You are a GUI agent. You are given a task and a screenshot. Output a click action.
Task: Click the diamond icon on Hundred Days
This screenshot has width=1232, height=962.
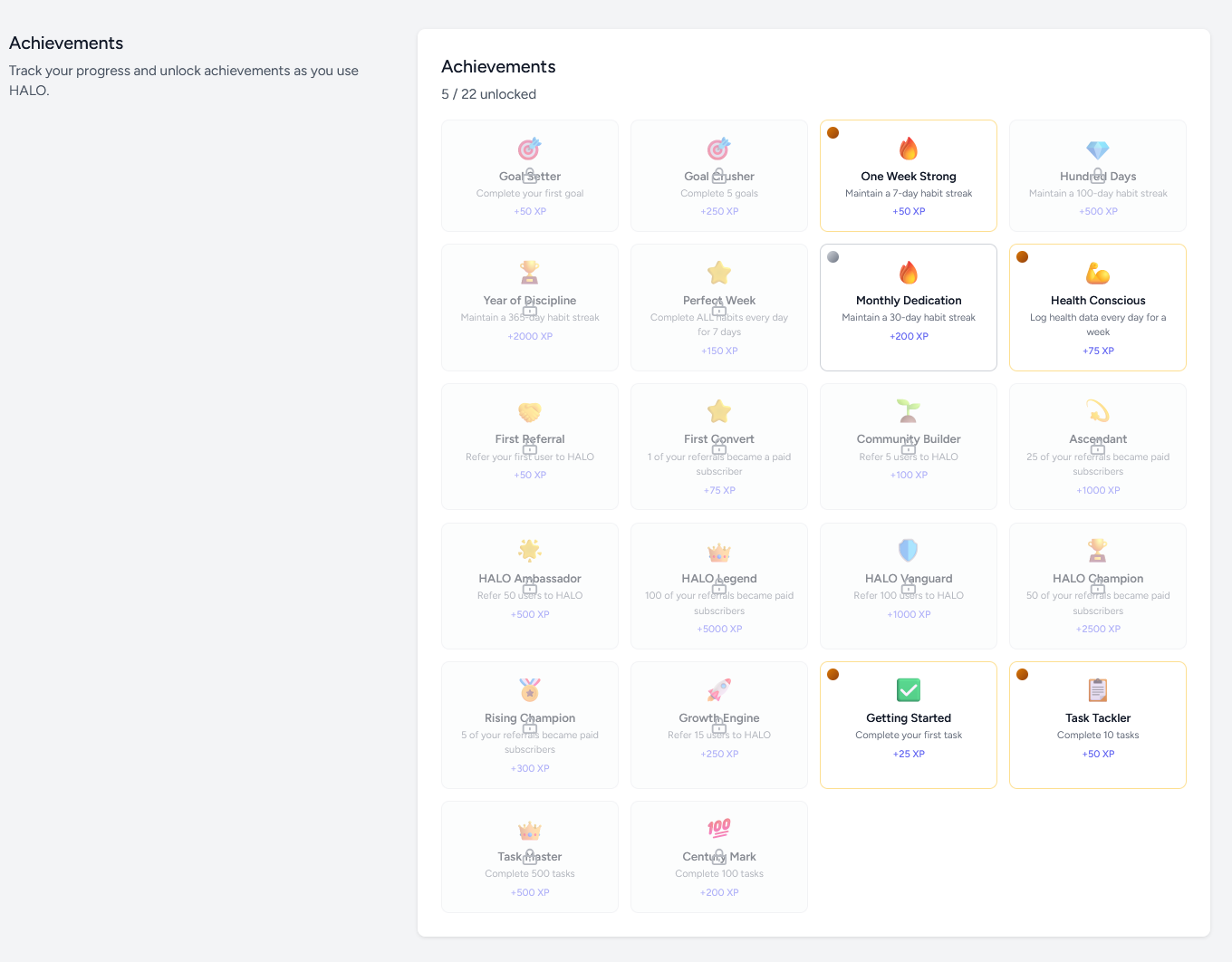1097,149
